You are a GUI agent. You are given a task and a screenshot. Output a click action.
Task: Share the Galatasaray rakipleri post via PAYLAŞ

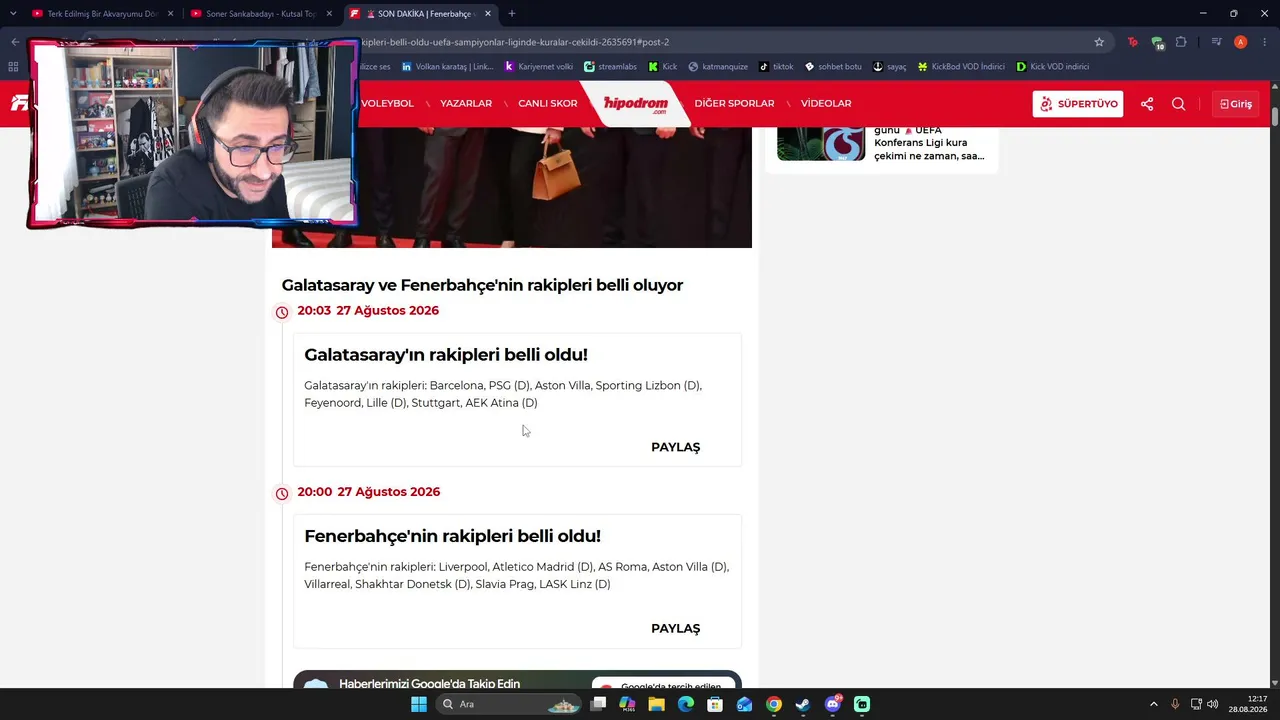click(676, 447)
